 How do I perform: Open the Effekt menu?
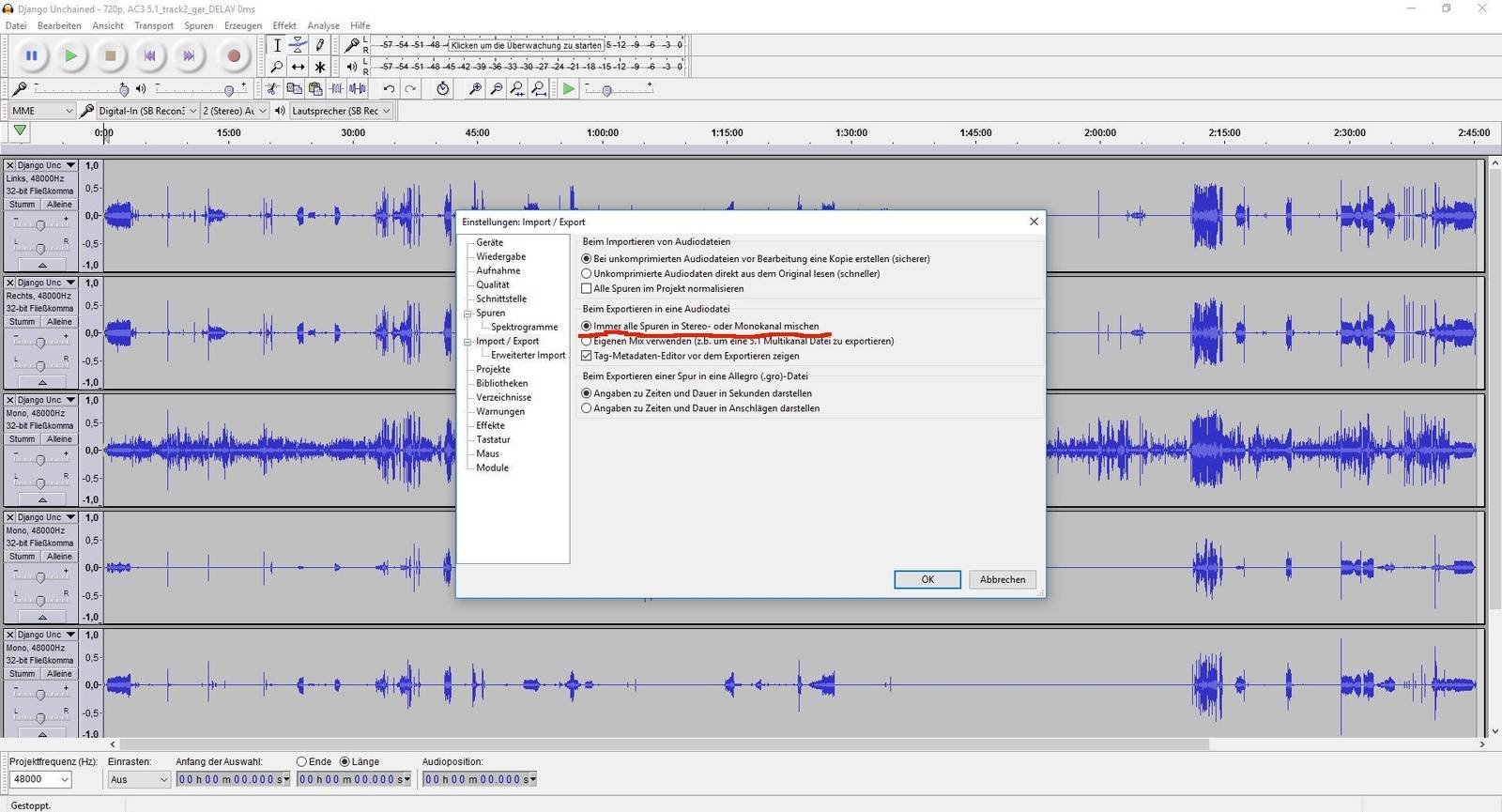coord(284,25)
